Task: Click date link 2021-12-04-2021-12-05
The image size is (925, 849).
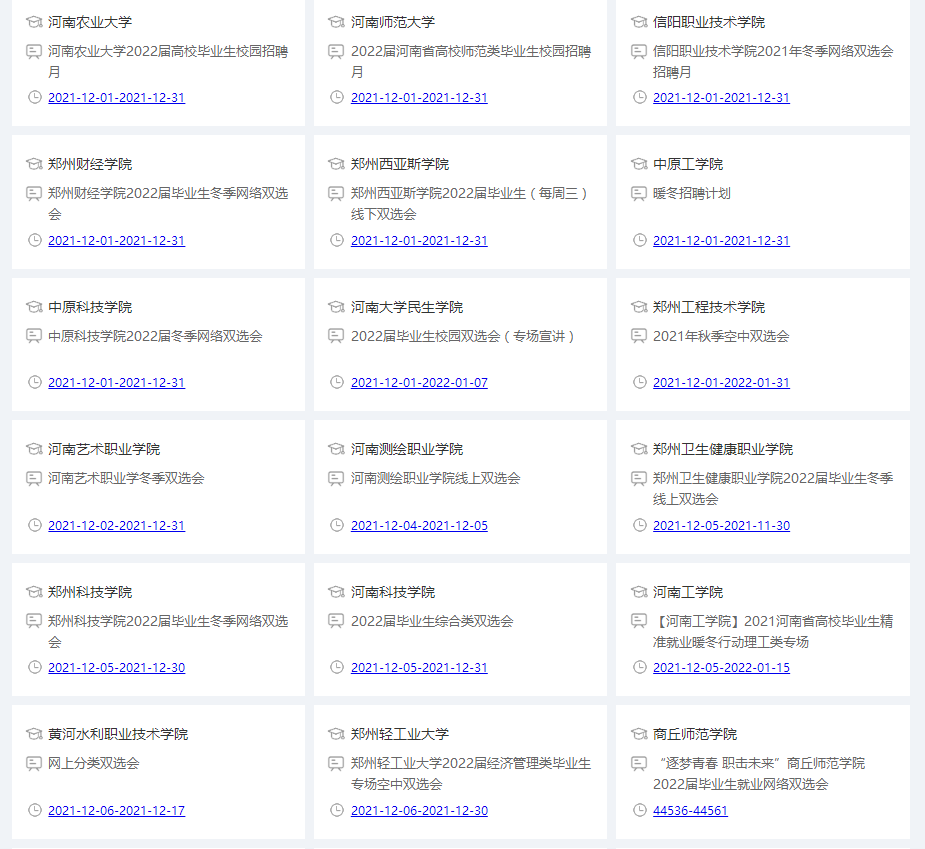Action: pyautogui.click(x=419, y=526)
